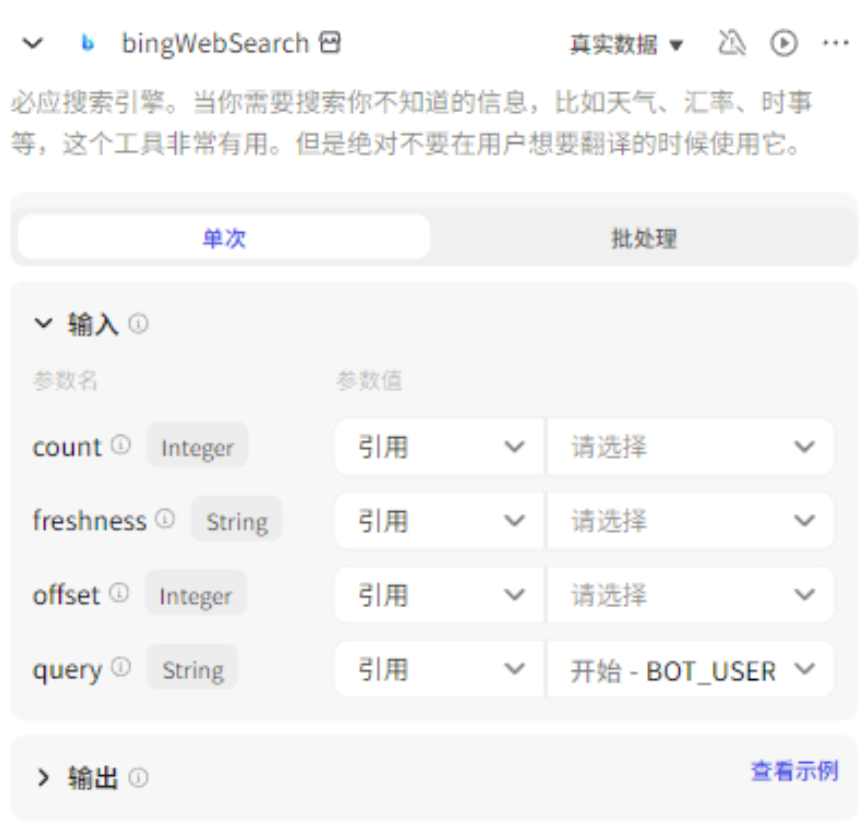Click the muted alert icon in header
The width and height of the screenshot is (862, 828).
click(x=732, y=43)
